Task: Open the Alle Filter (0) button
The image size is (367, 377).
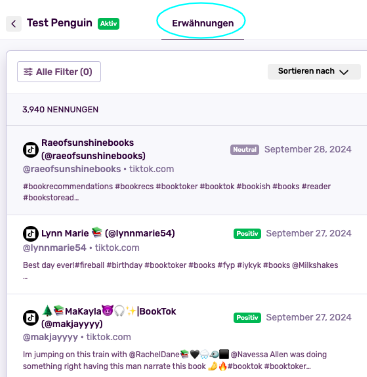Action: (59, 72)
